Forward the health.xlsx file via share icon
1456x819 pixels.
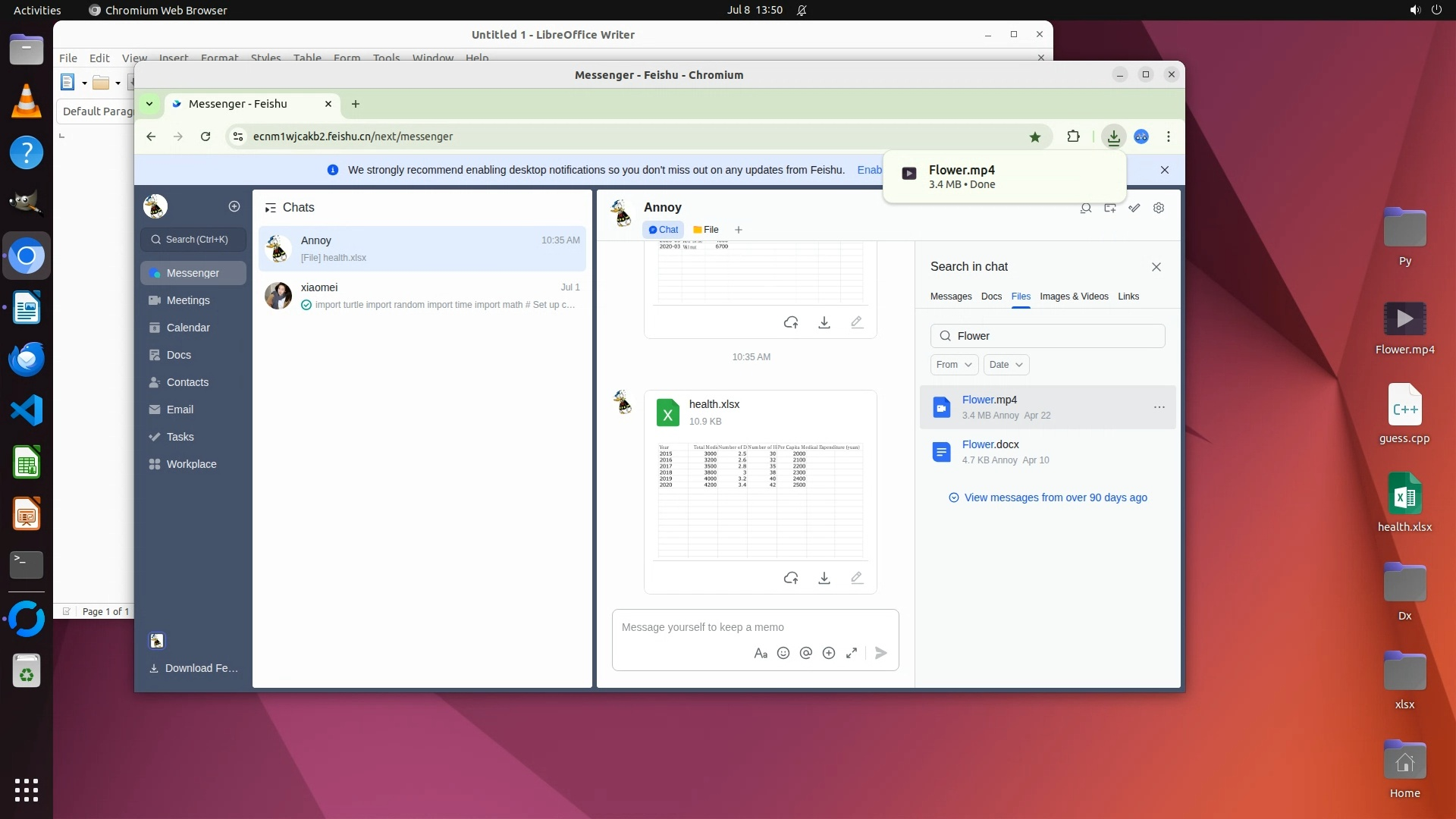791,578
